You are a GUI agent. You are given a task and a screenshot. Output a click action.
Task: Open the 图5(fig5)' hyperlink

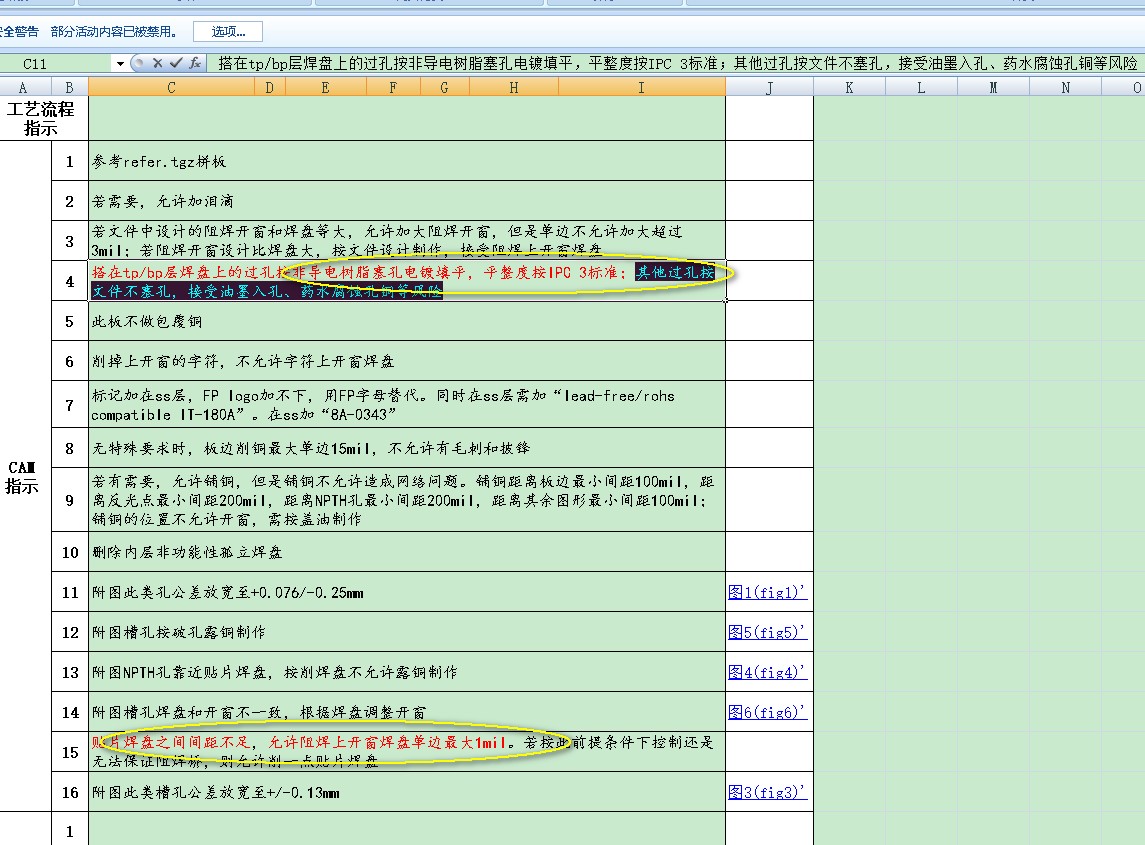[767, 632]
